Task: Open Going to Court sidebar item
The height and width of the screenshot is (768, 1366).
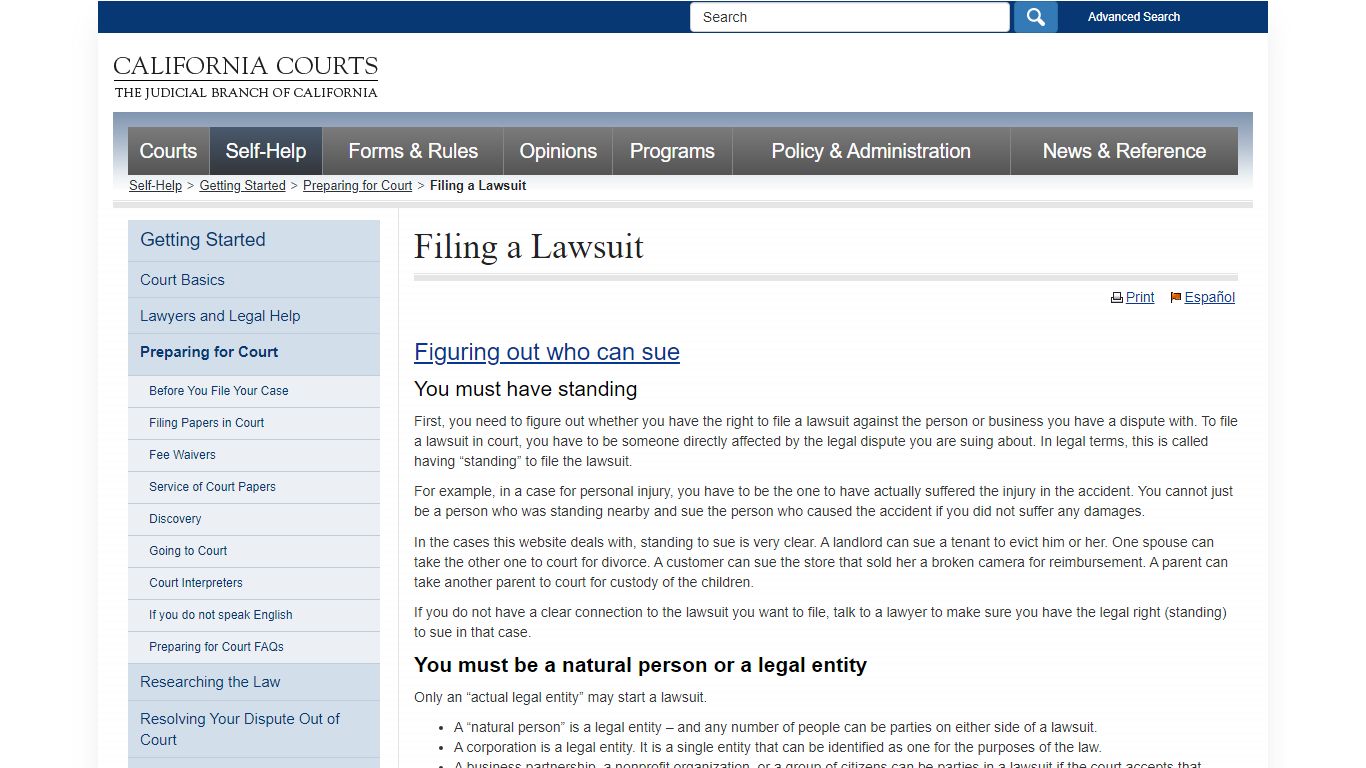Action: pos(254,551)
